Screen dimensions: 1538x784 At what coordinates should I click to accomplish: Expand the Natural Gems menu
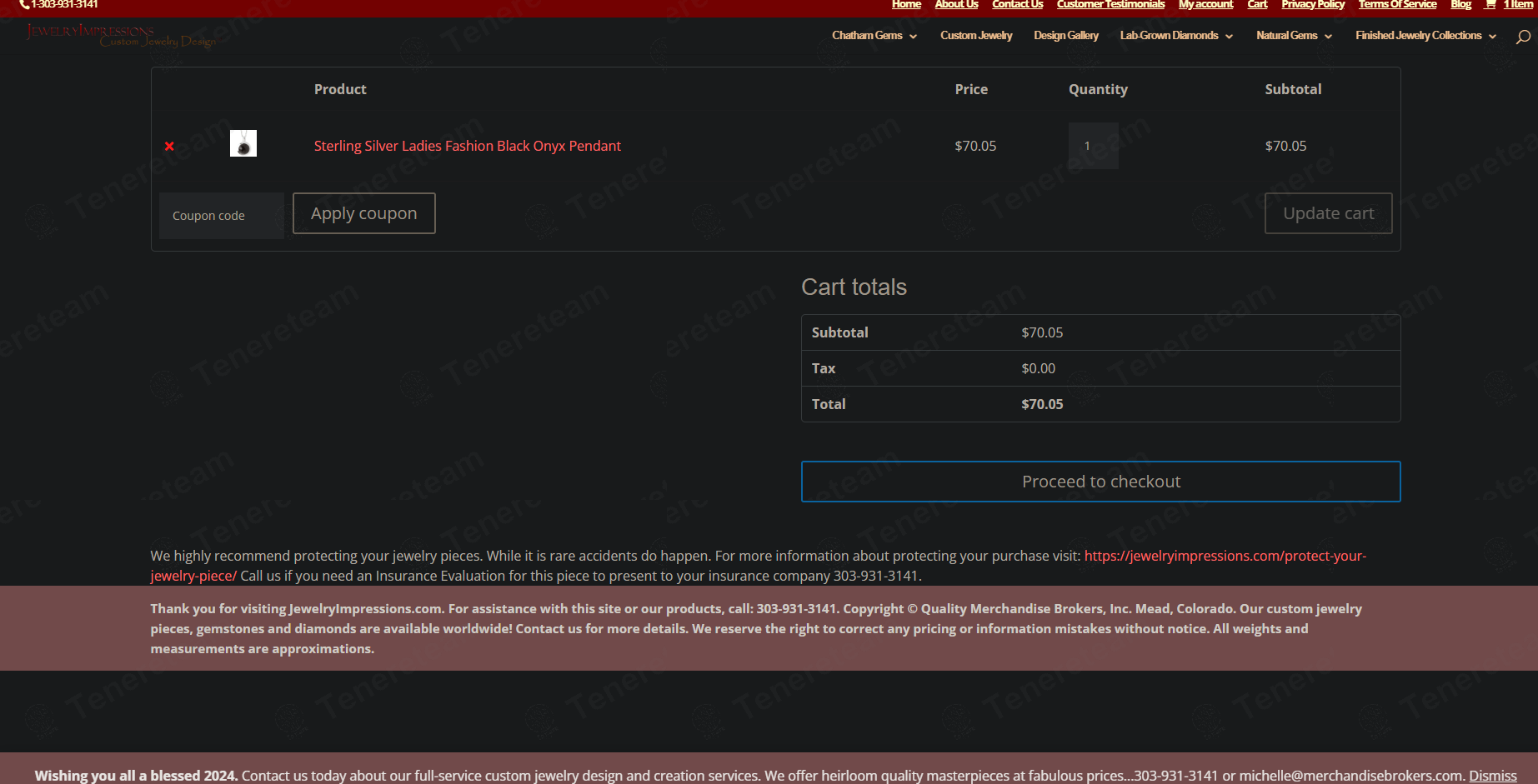[x=1294, y=36]
